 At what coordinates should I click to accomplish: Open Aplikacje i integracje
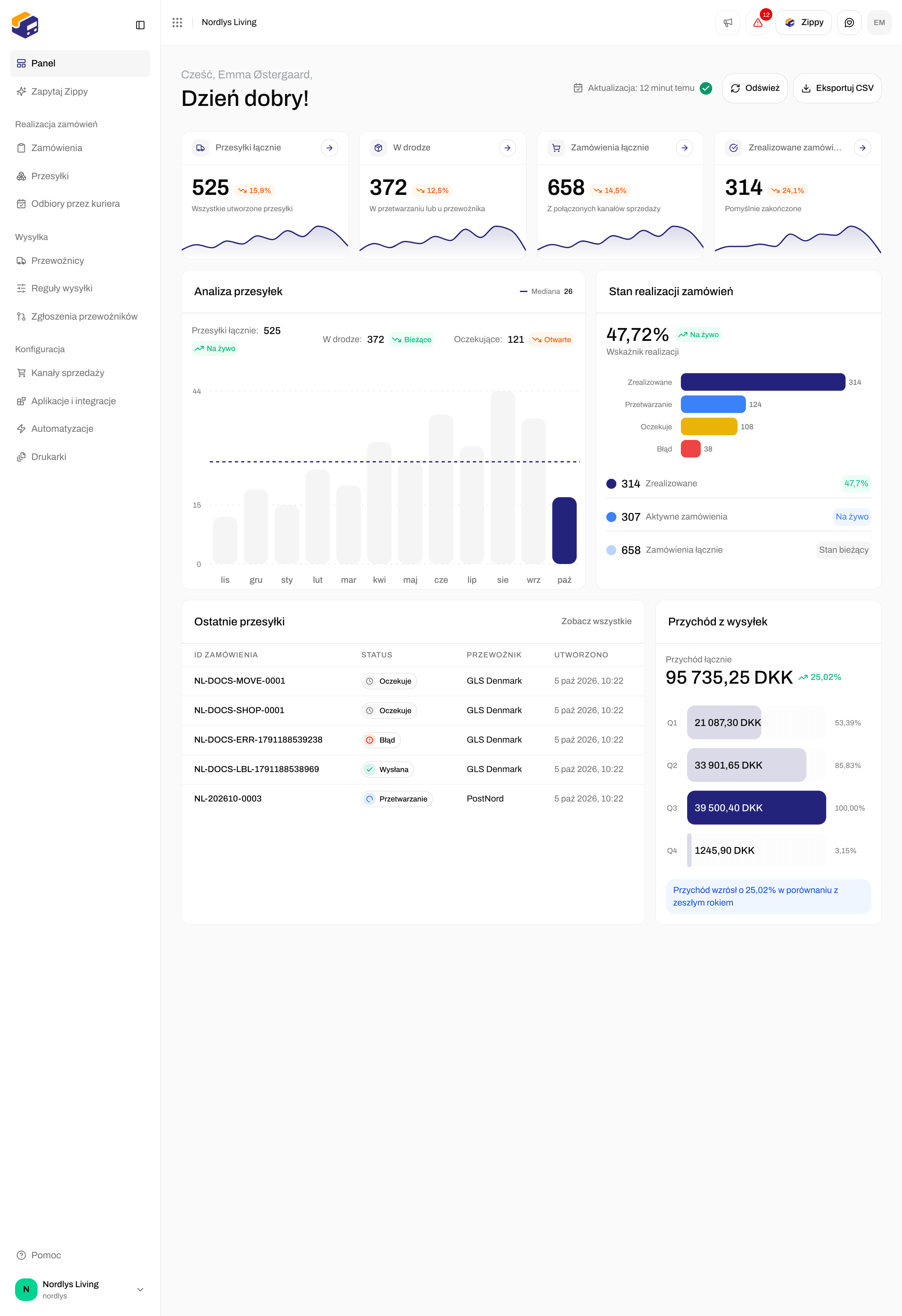coord(80,401)
